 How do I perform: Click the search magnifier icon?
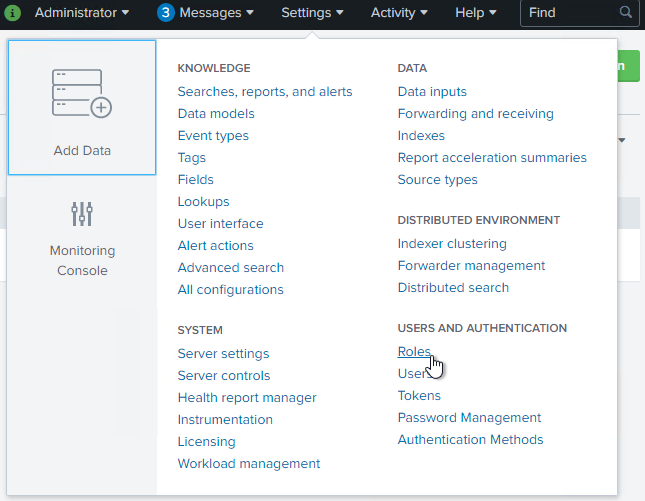click(626, 13)
